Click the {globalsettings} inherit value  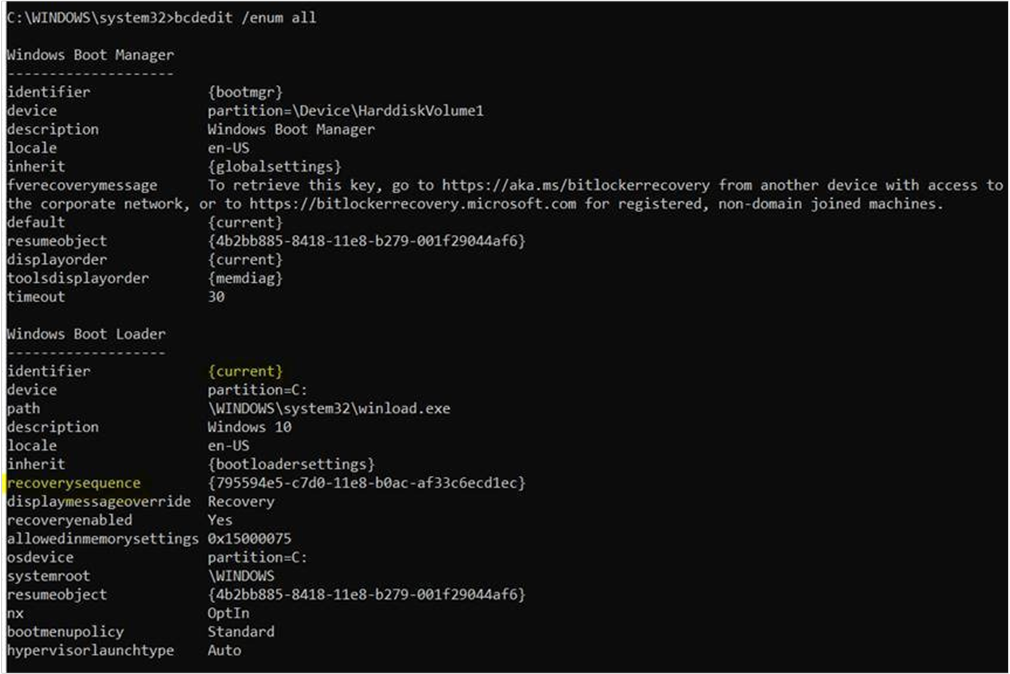274,166
